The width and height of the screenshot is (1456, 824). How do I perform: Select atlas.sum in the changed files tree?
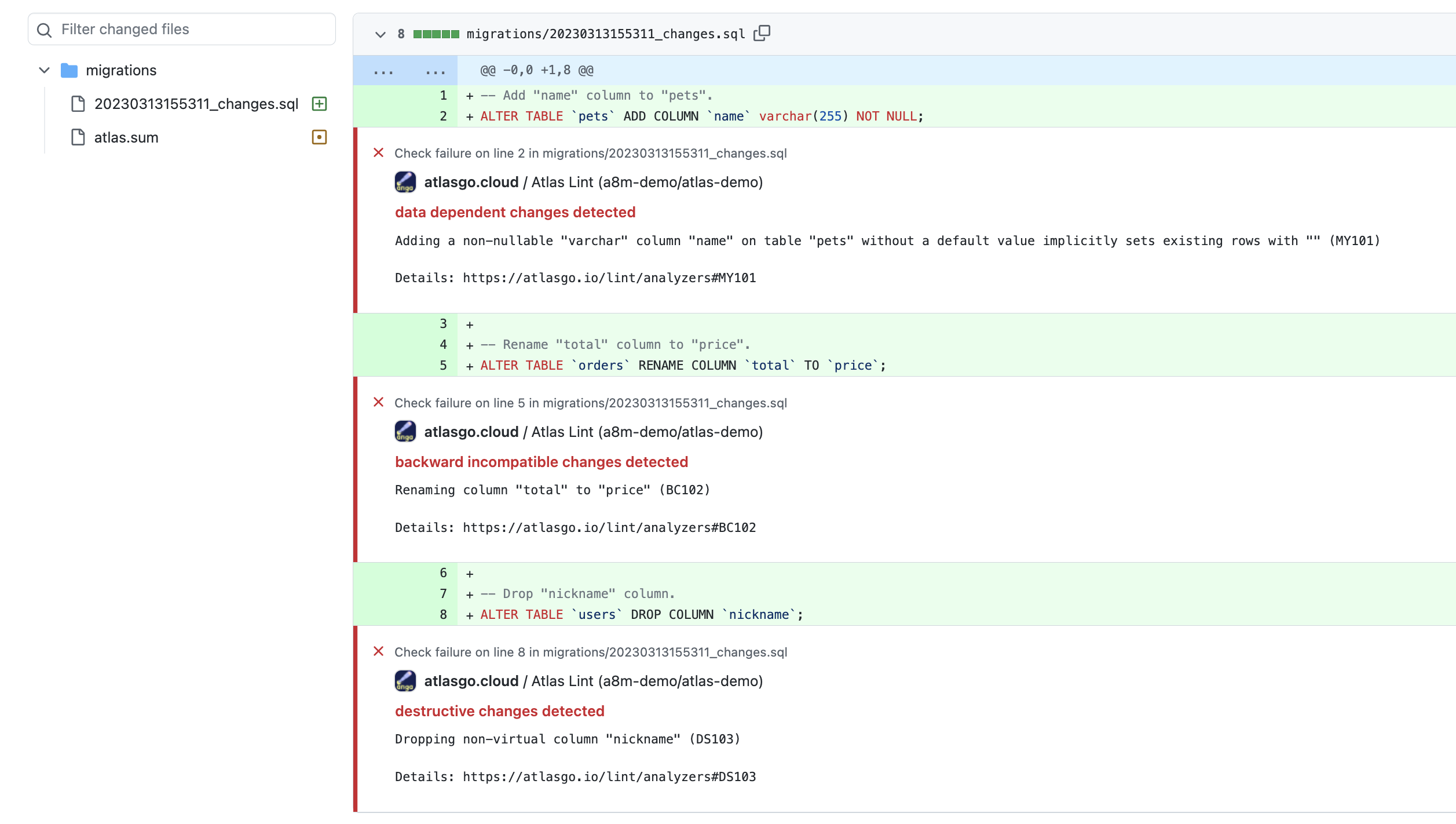pyautogui.click(x=126, y=137)
